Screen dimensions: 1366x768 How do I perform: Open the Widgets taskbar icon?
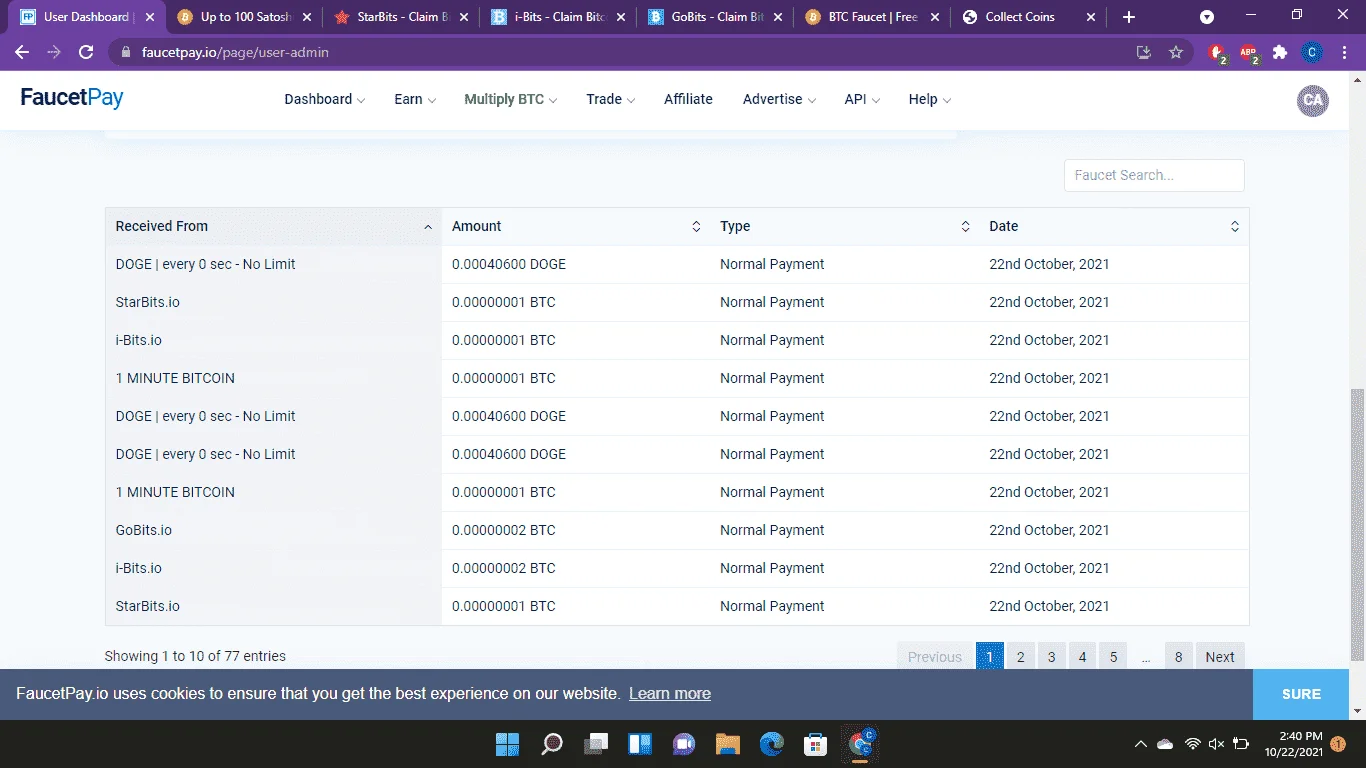click(640, 744)
